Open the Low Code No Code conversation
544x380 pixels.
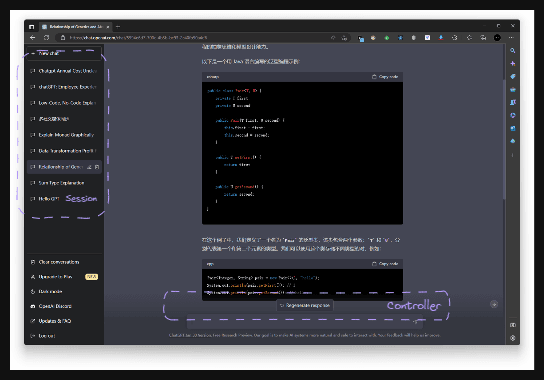(x=64, y=103)
